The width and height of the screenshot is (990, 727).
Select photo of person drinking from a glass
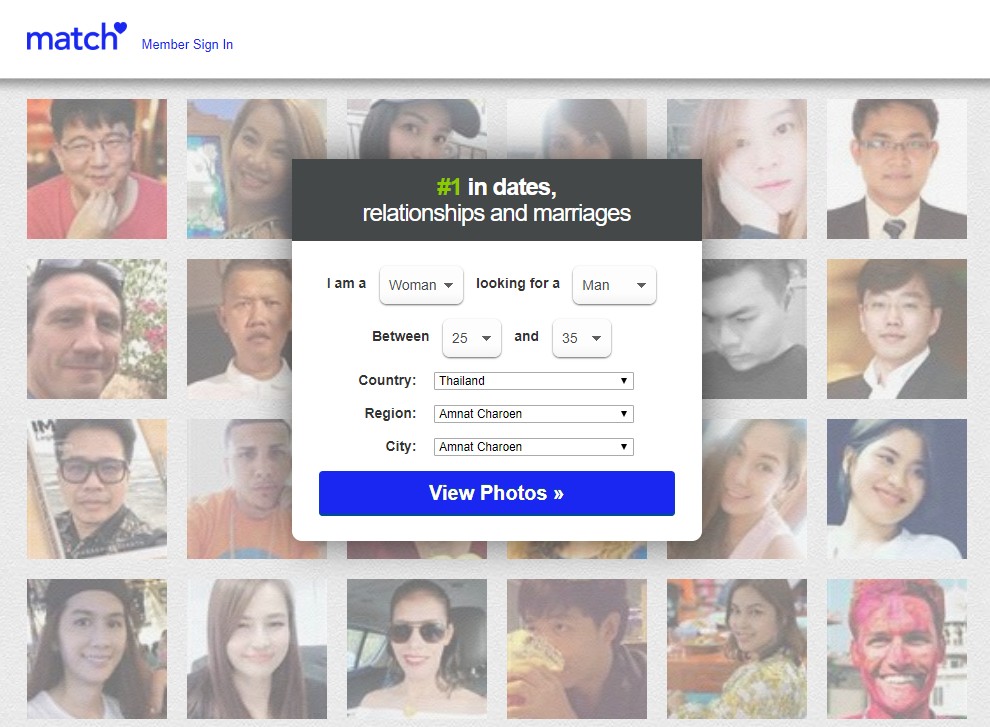pos(576,648)
